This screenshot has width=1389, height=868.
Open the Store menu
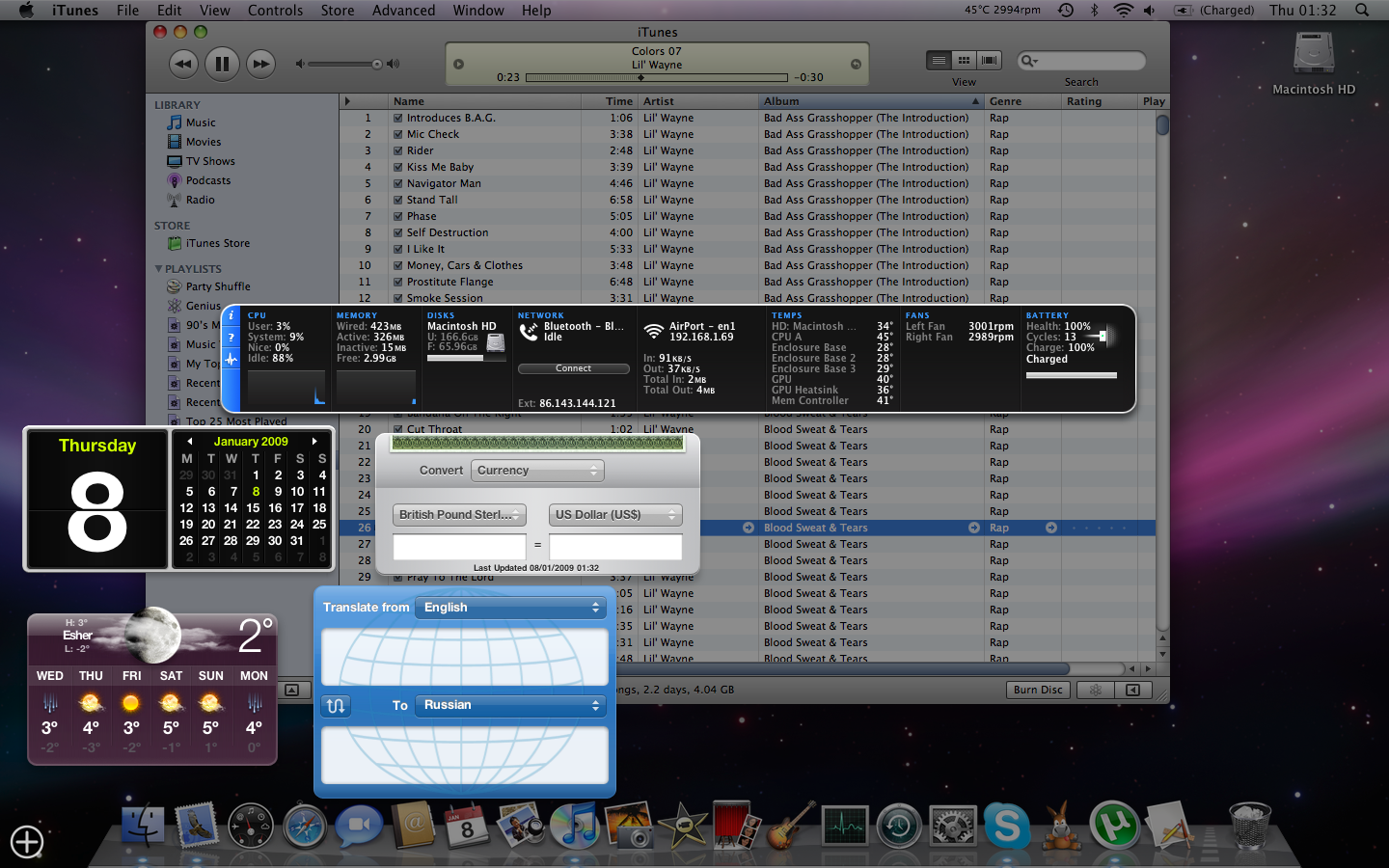click(338, 11)
